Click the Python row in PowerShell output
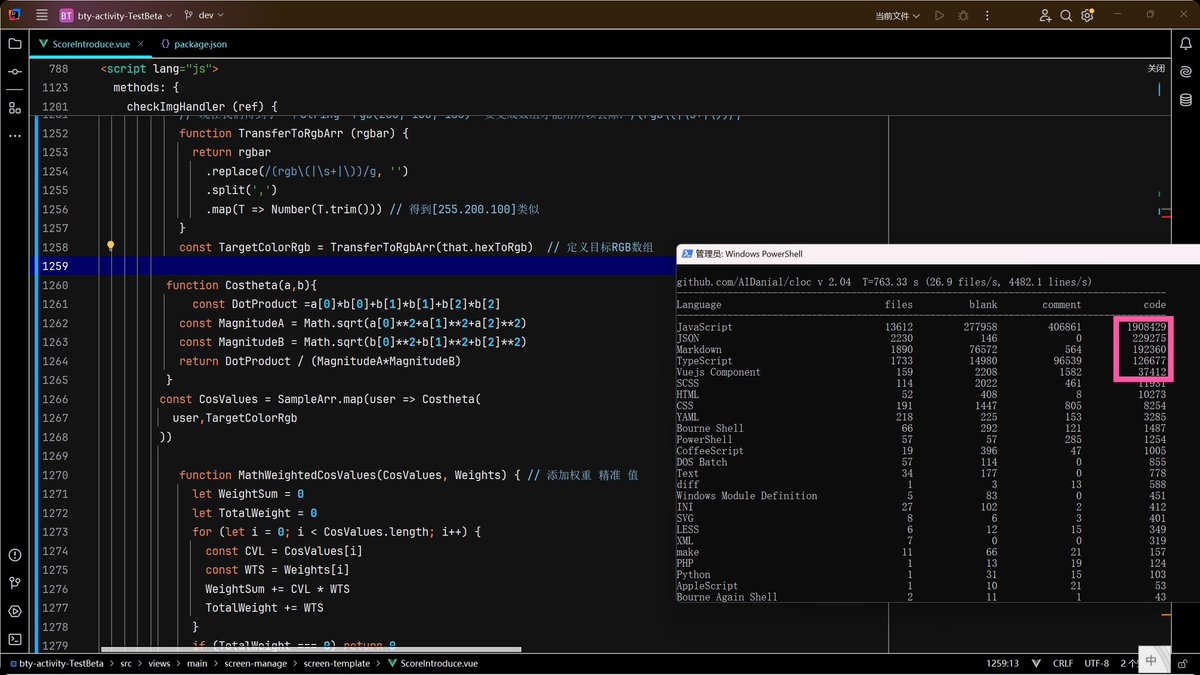 [x=921, y=575]
